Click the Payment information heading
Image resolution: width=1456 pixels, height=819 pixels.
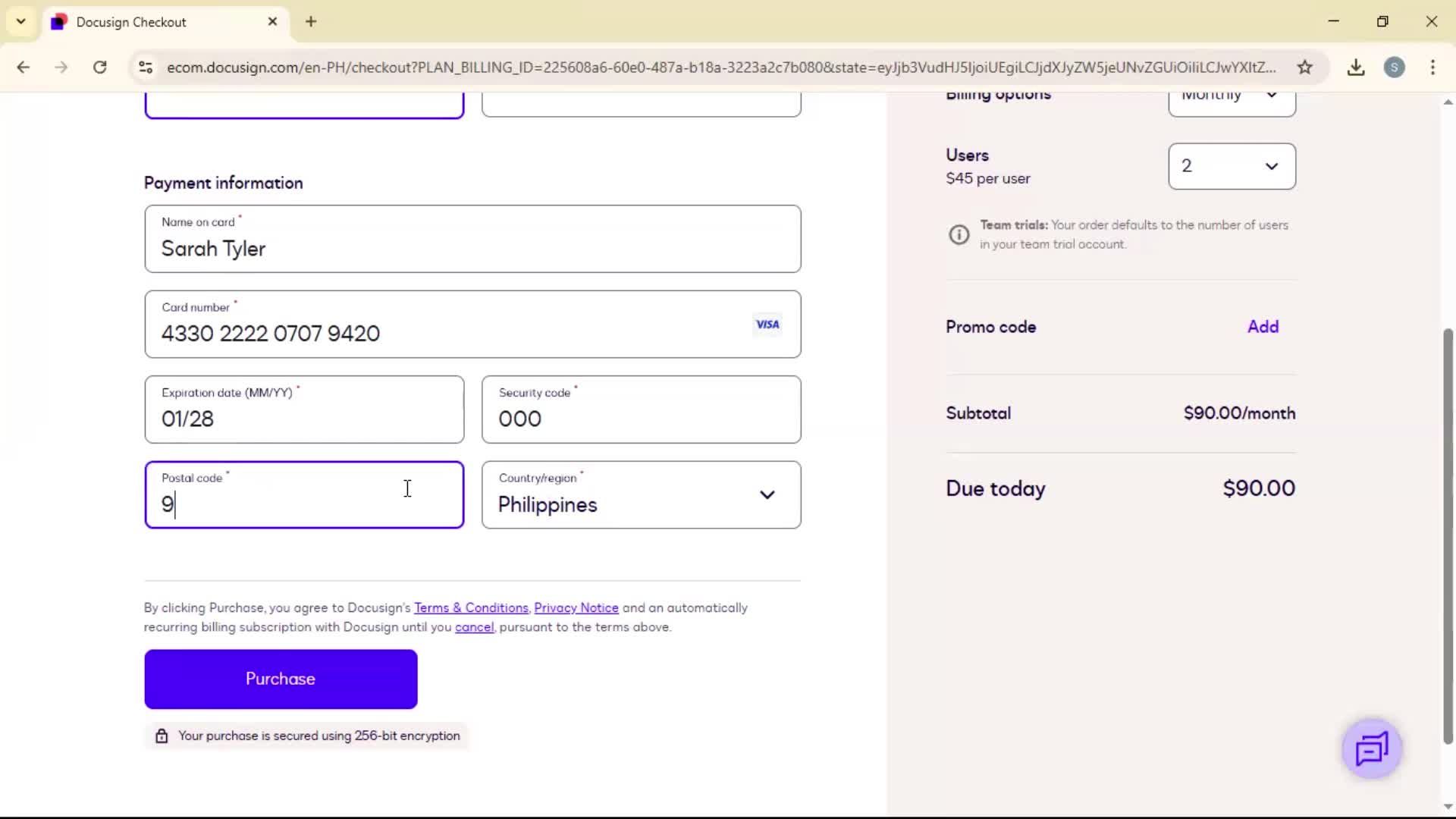click(223, 183)
